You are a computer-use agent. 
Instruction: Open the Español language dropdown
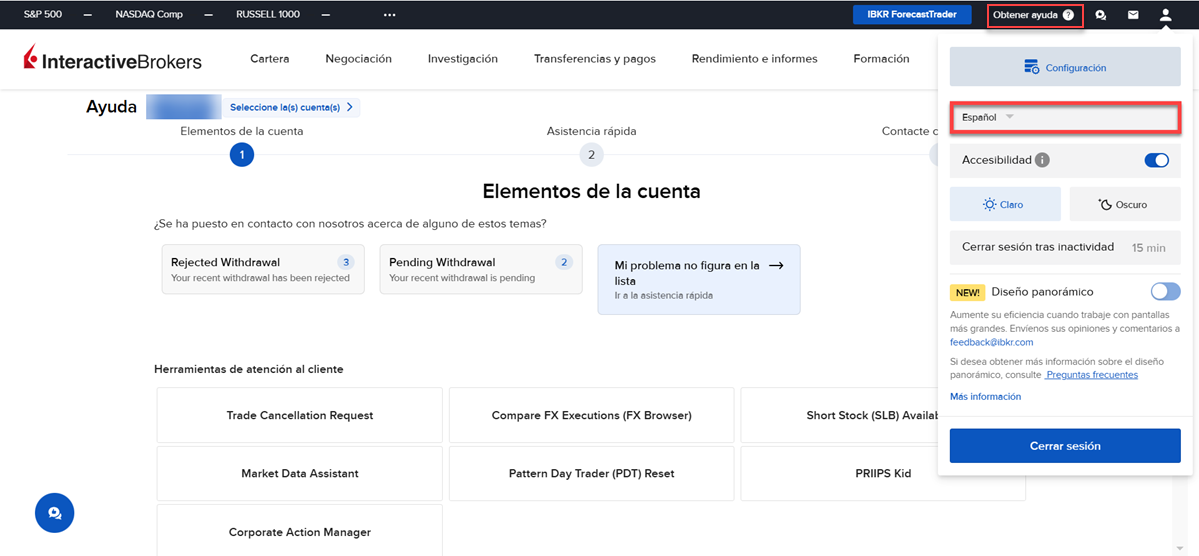[1065, 118]
